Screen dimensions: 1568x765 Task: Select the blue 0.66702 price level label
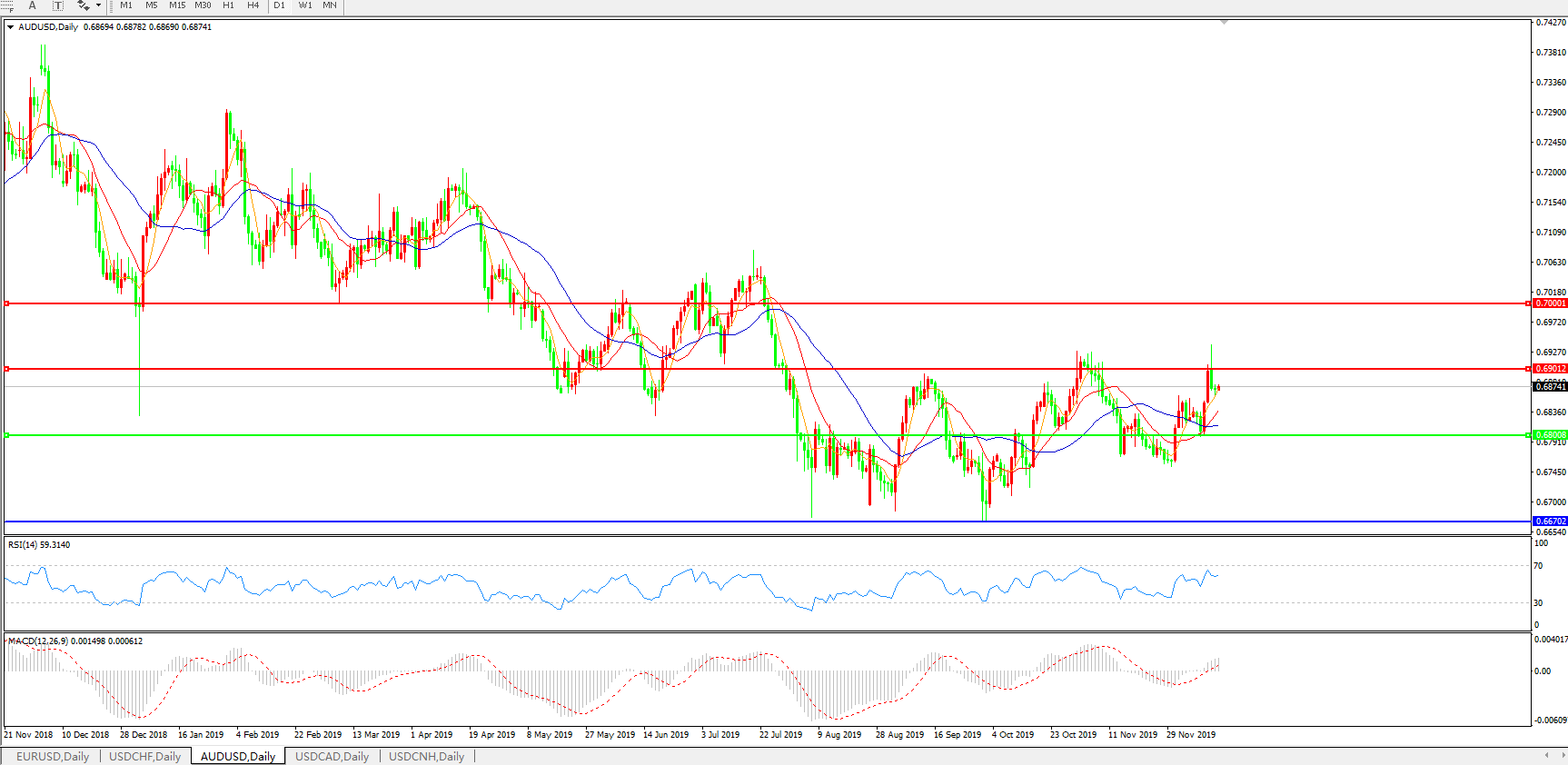coord(1550,522)
